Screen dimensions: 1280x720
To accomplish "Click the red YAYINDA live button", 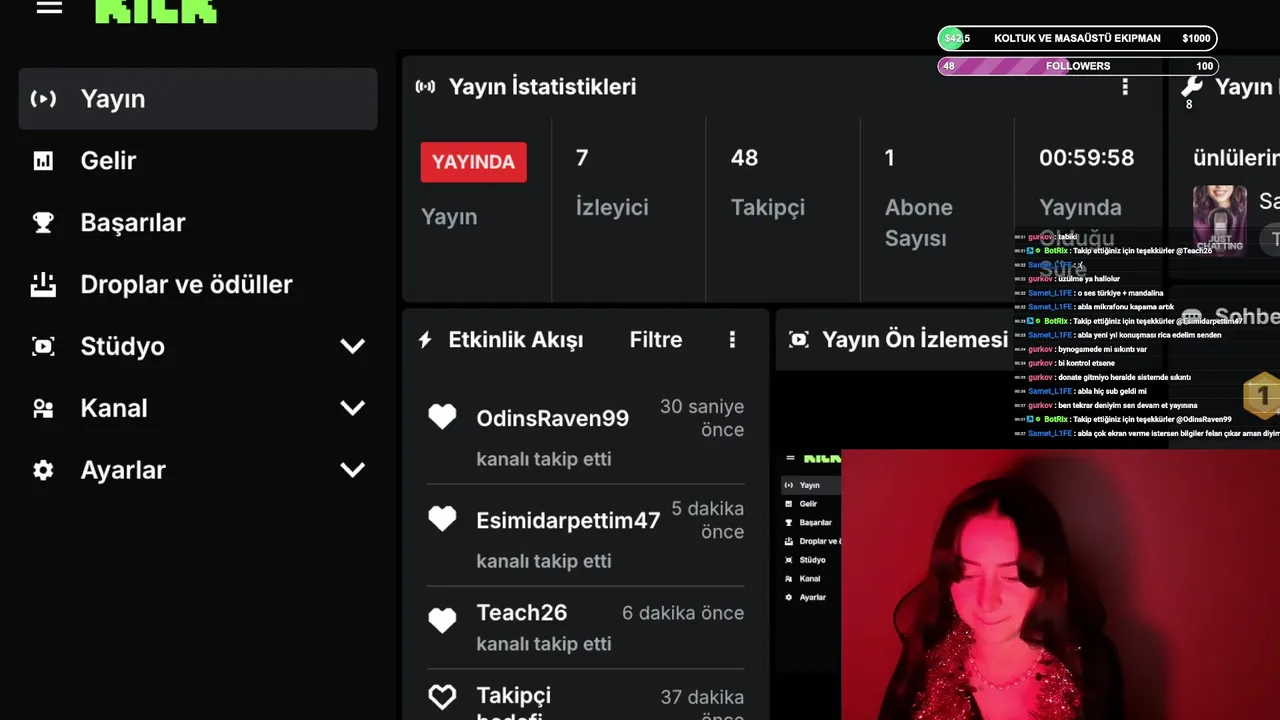I will click(x=474, y=162).
